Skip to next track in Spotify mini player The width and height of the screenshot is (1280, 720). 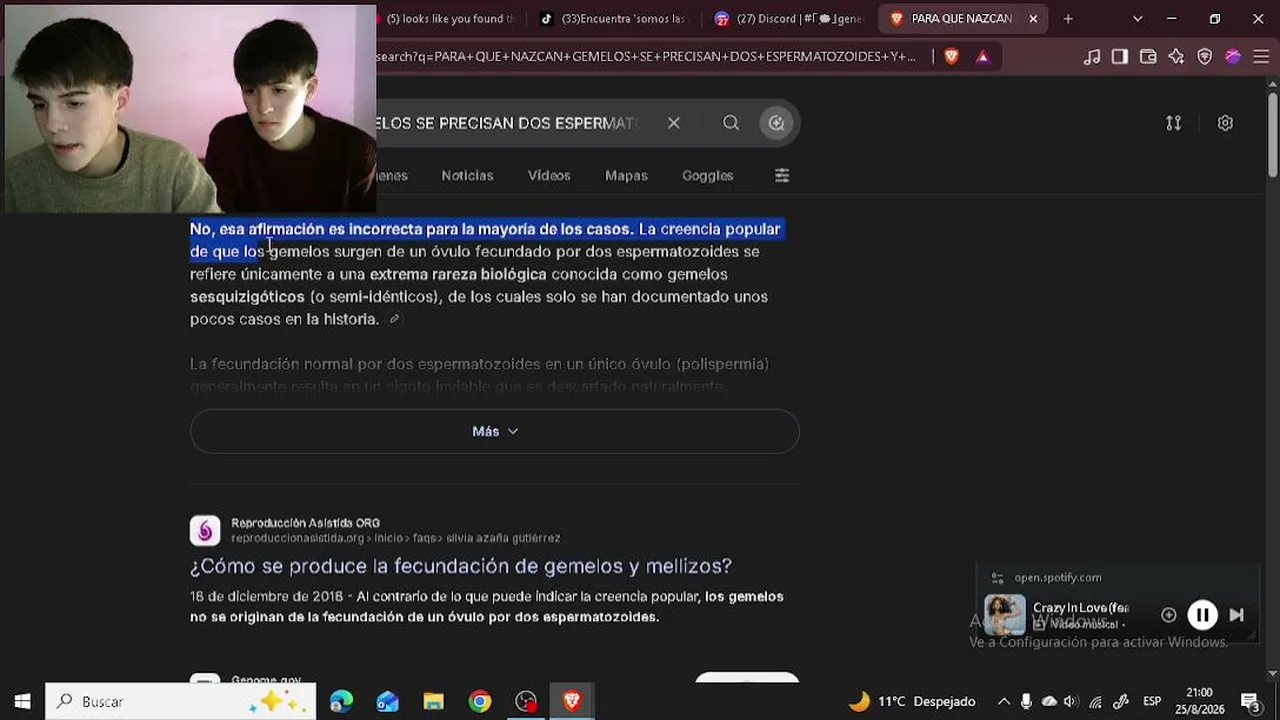[x=1236, y=615]
